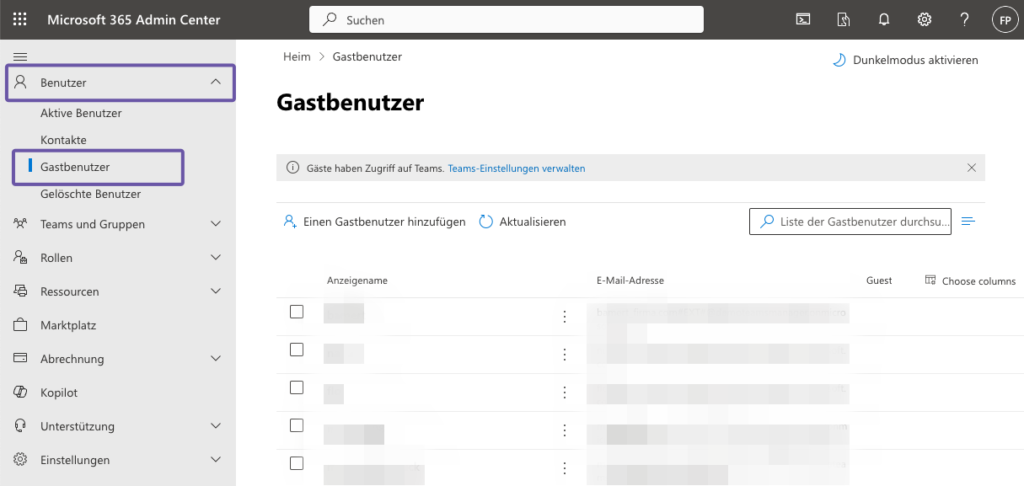Expand the Rollen chevron
This screenshot has height=486, width=1024.
[x=216, y=257]
